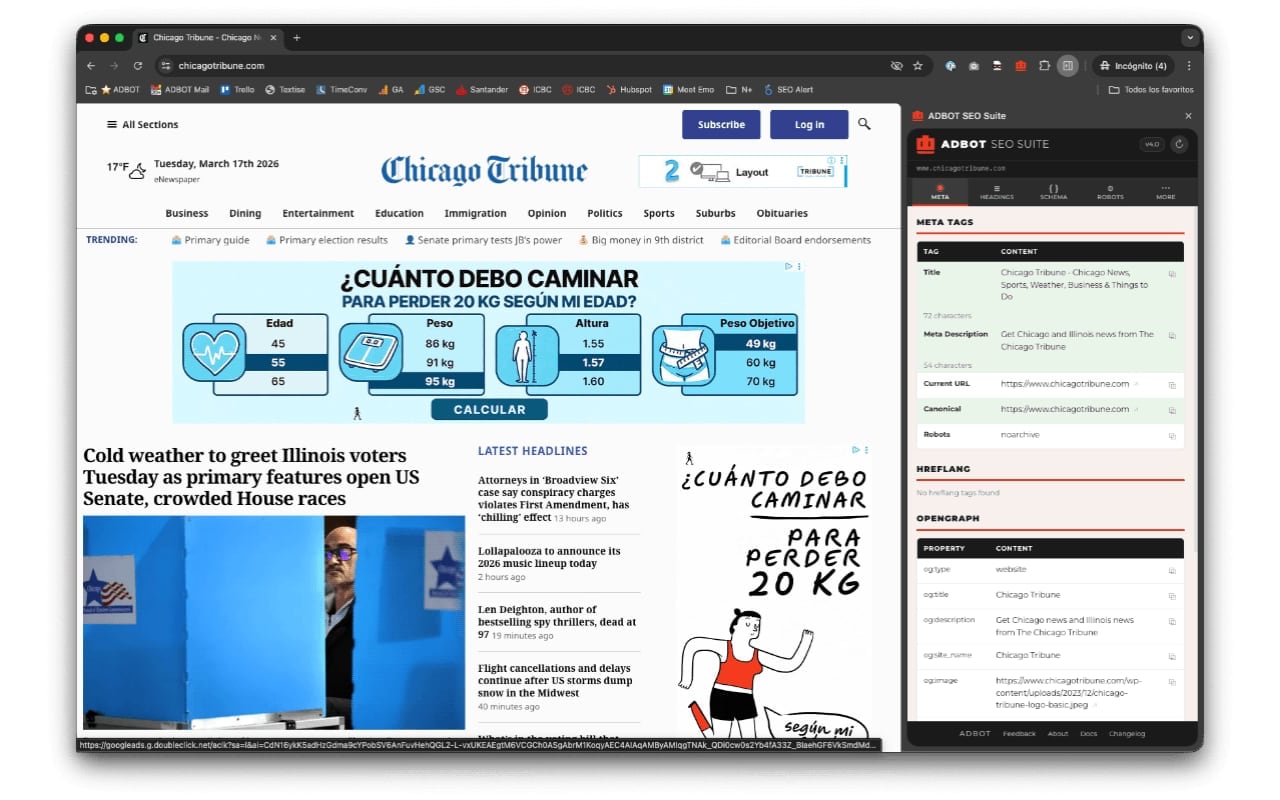1280x800 pixels.
Task: Select the Meta tab
Action: (940, 192)
